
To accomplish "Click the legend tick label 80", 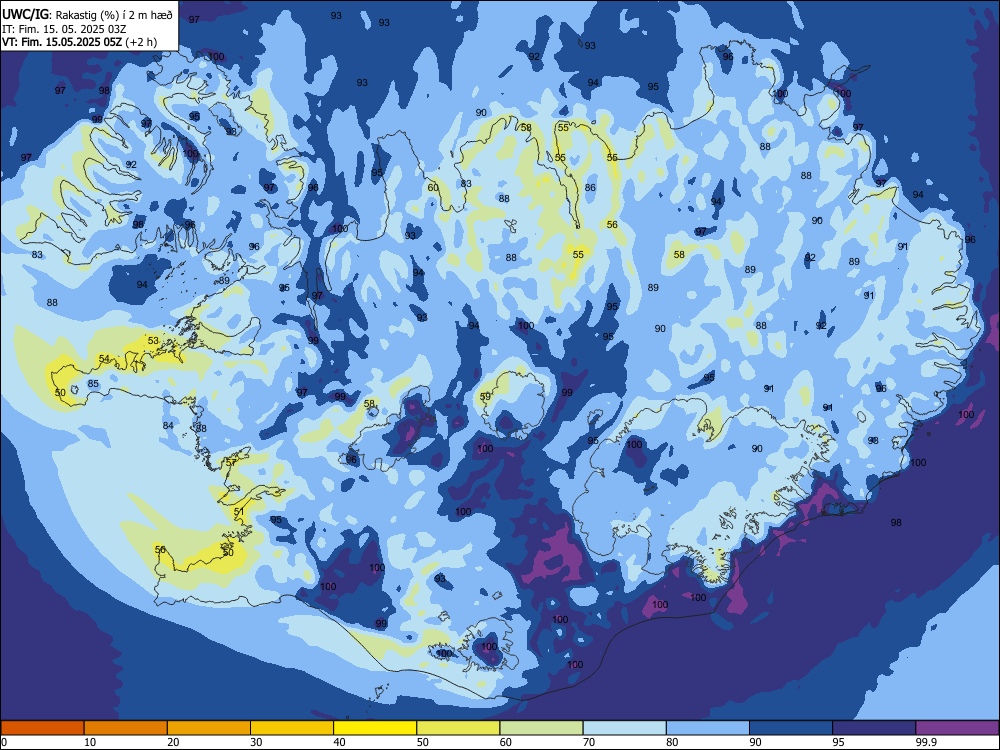I will (x=672, y=742).
